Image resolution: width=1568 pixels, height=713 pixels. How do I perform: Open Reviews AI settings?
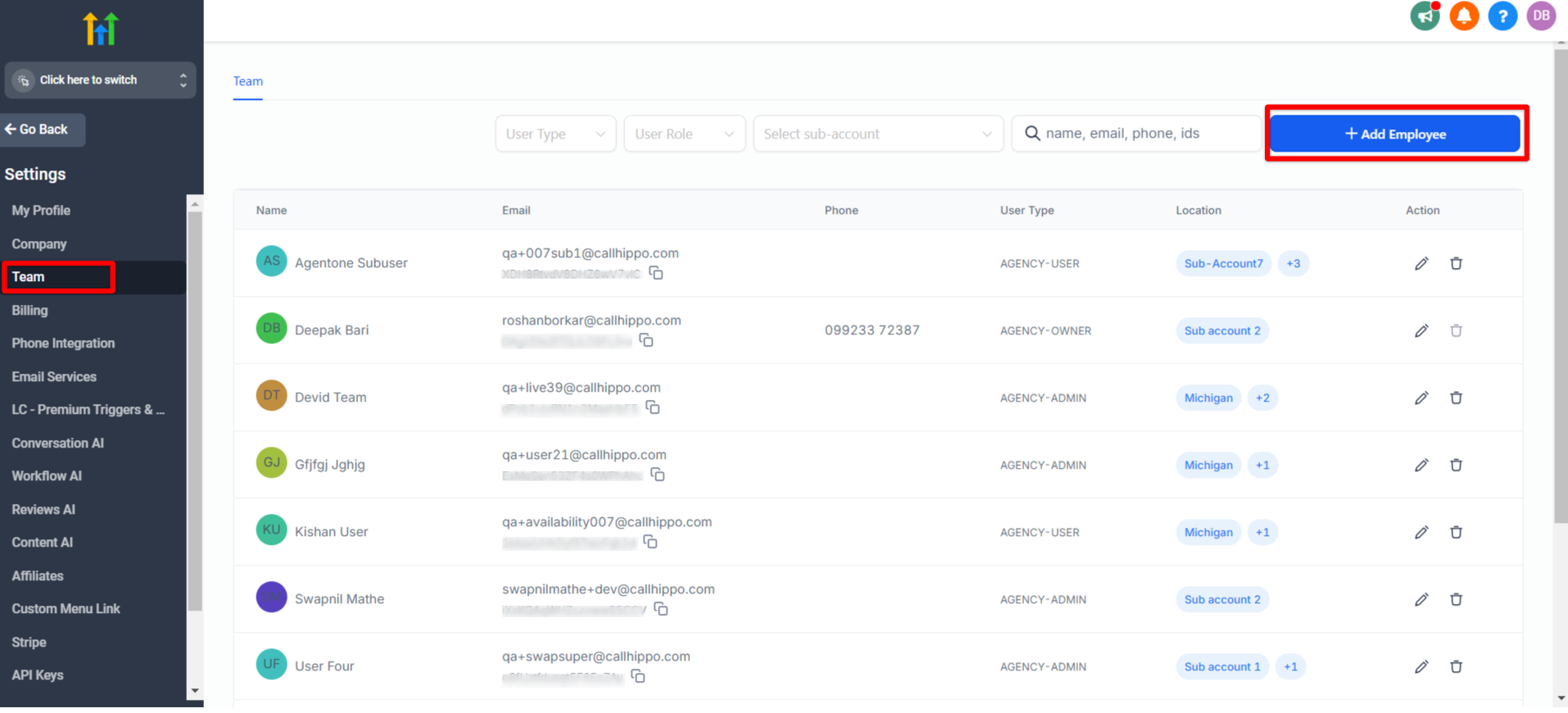click(43, 510)
